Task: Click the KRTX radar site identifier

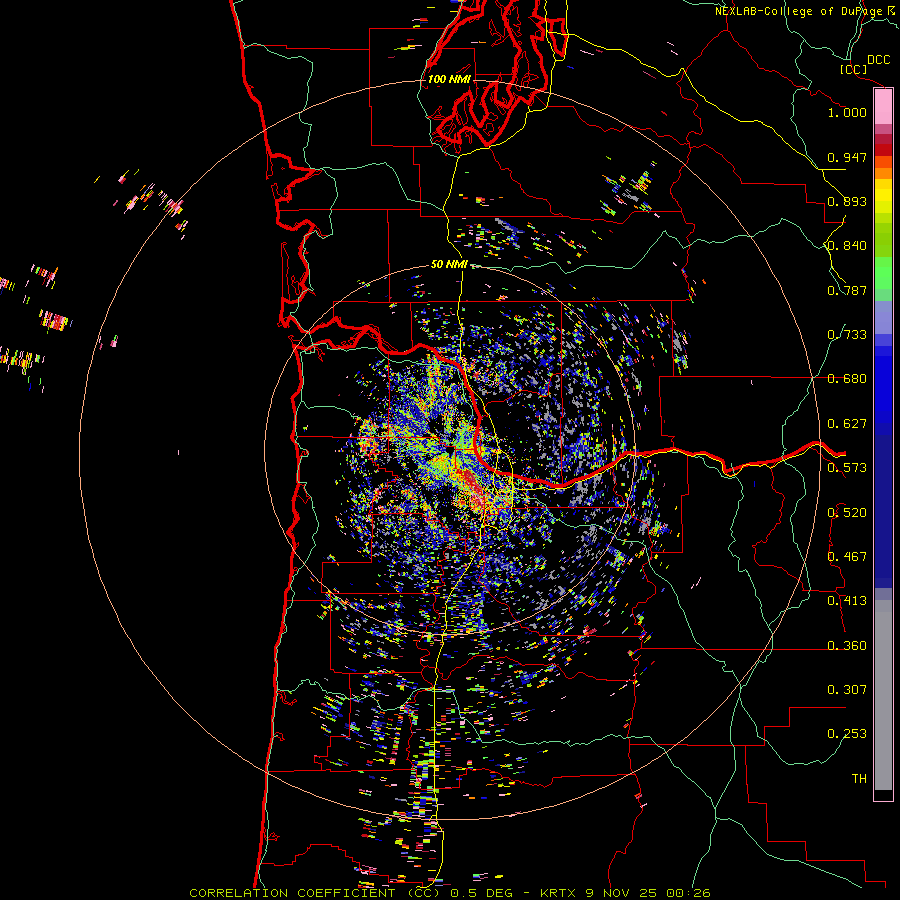Action: click(560, 893)
